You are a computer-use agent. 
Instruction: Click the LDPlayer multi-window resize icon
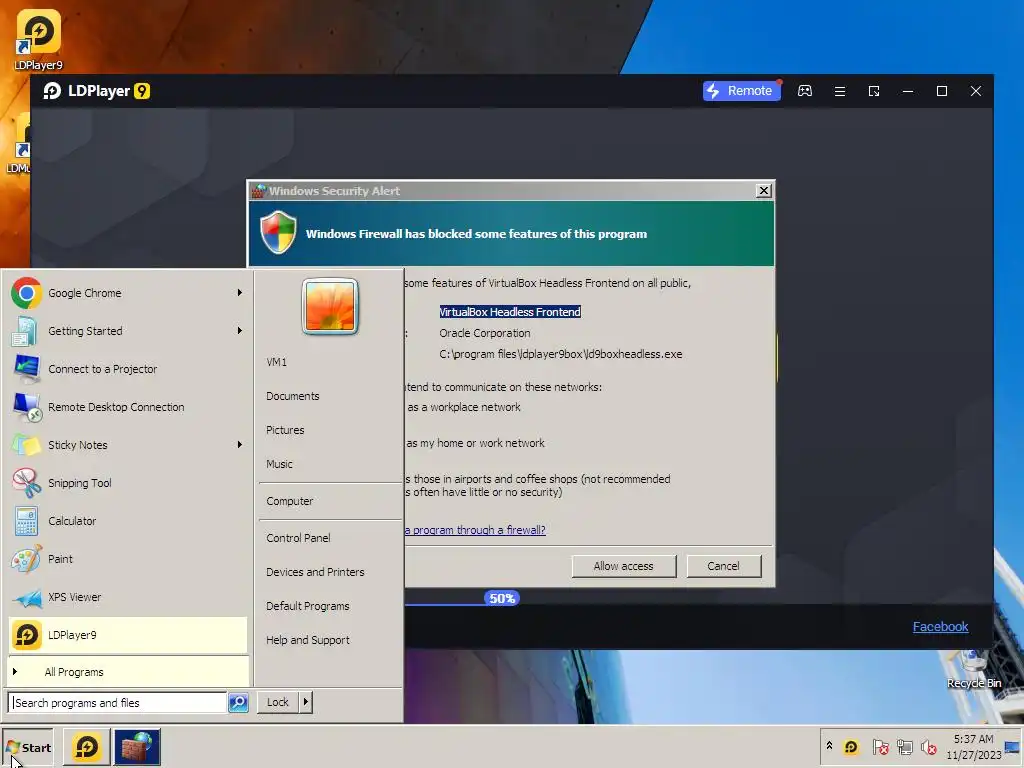[874, 91]
